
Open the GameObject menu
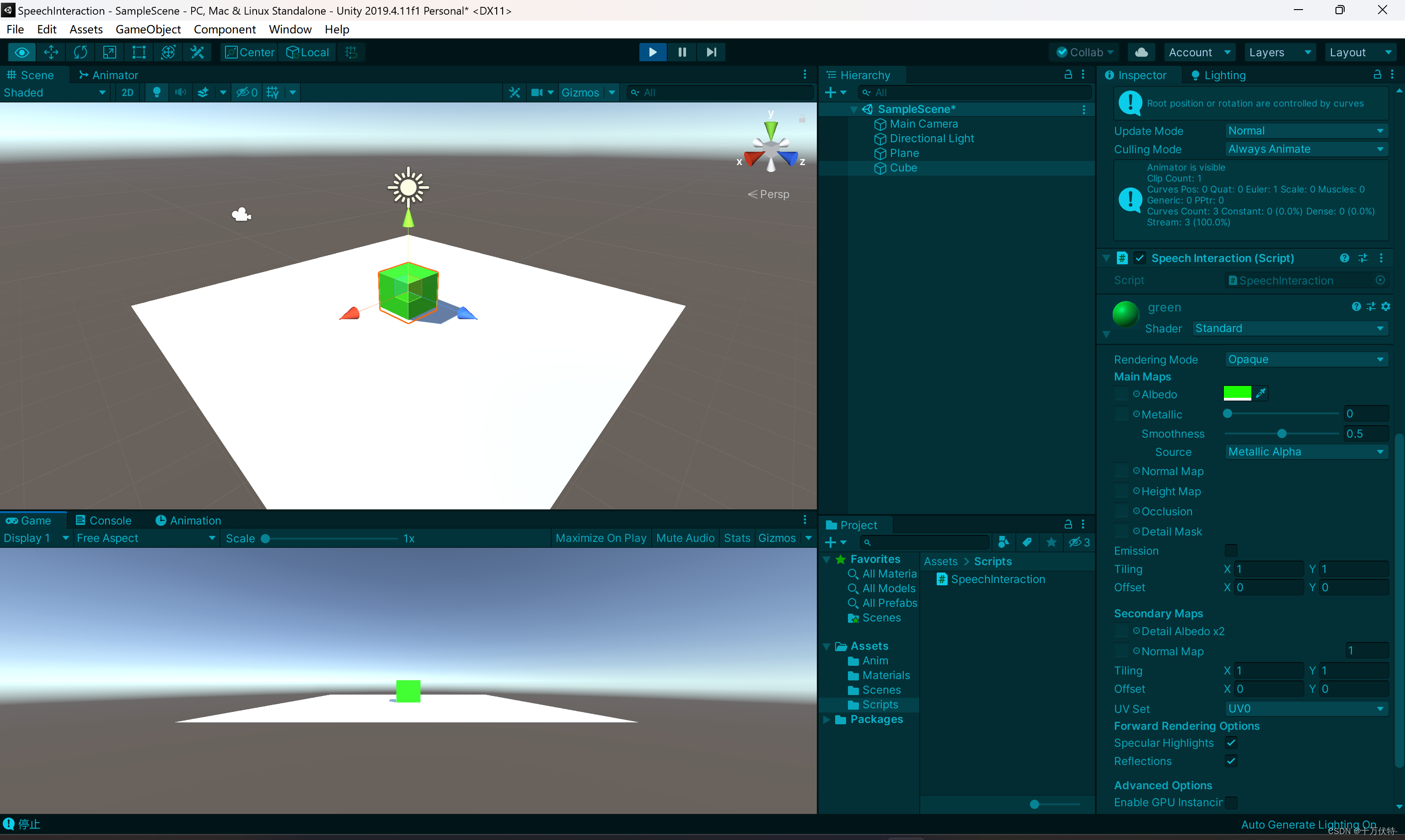[x=148, y=29]
